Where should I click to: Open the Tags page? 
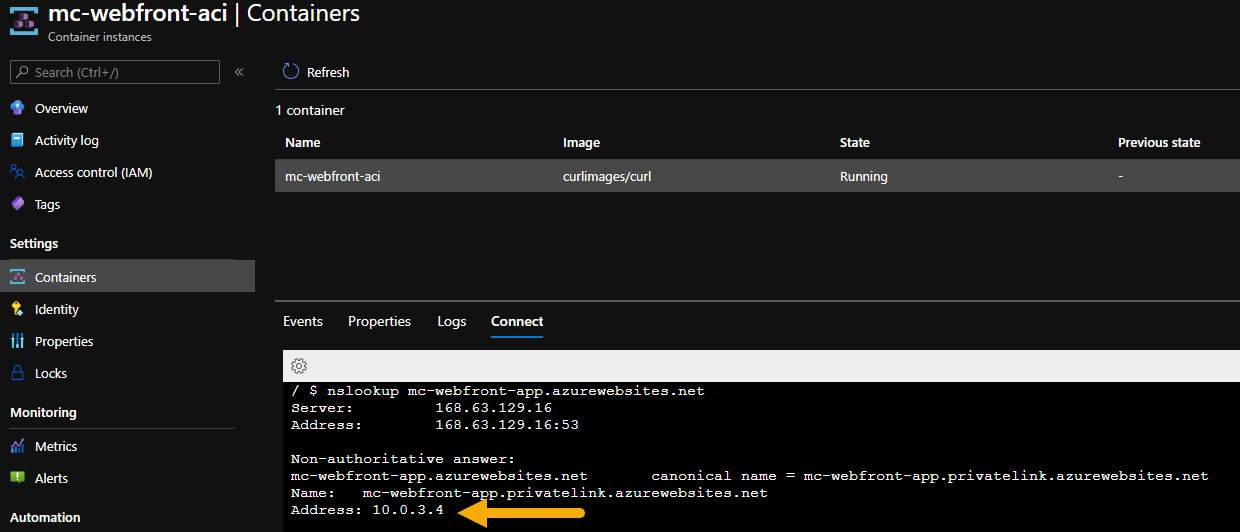point(47,204)
